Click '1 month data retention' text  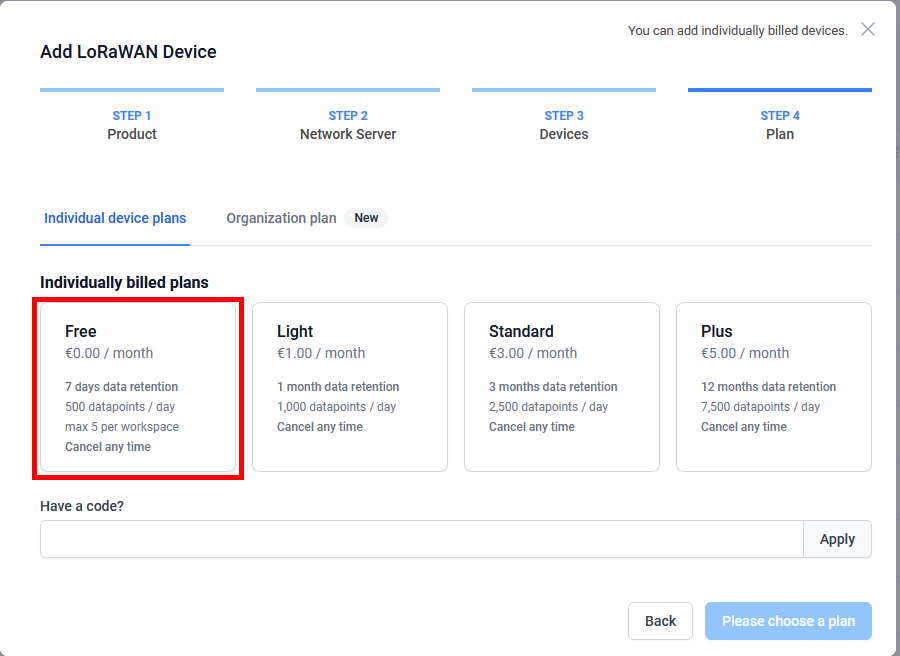[x=338, y=387]
